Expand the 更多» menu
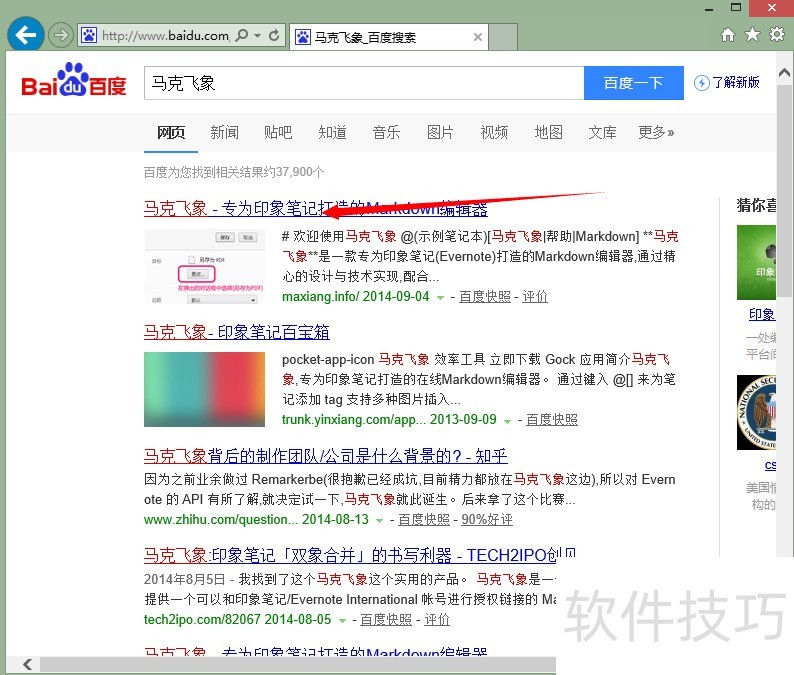Image resolution: width=794 pixels, height=675 pixels. click(656, 133)
